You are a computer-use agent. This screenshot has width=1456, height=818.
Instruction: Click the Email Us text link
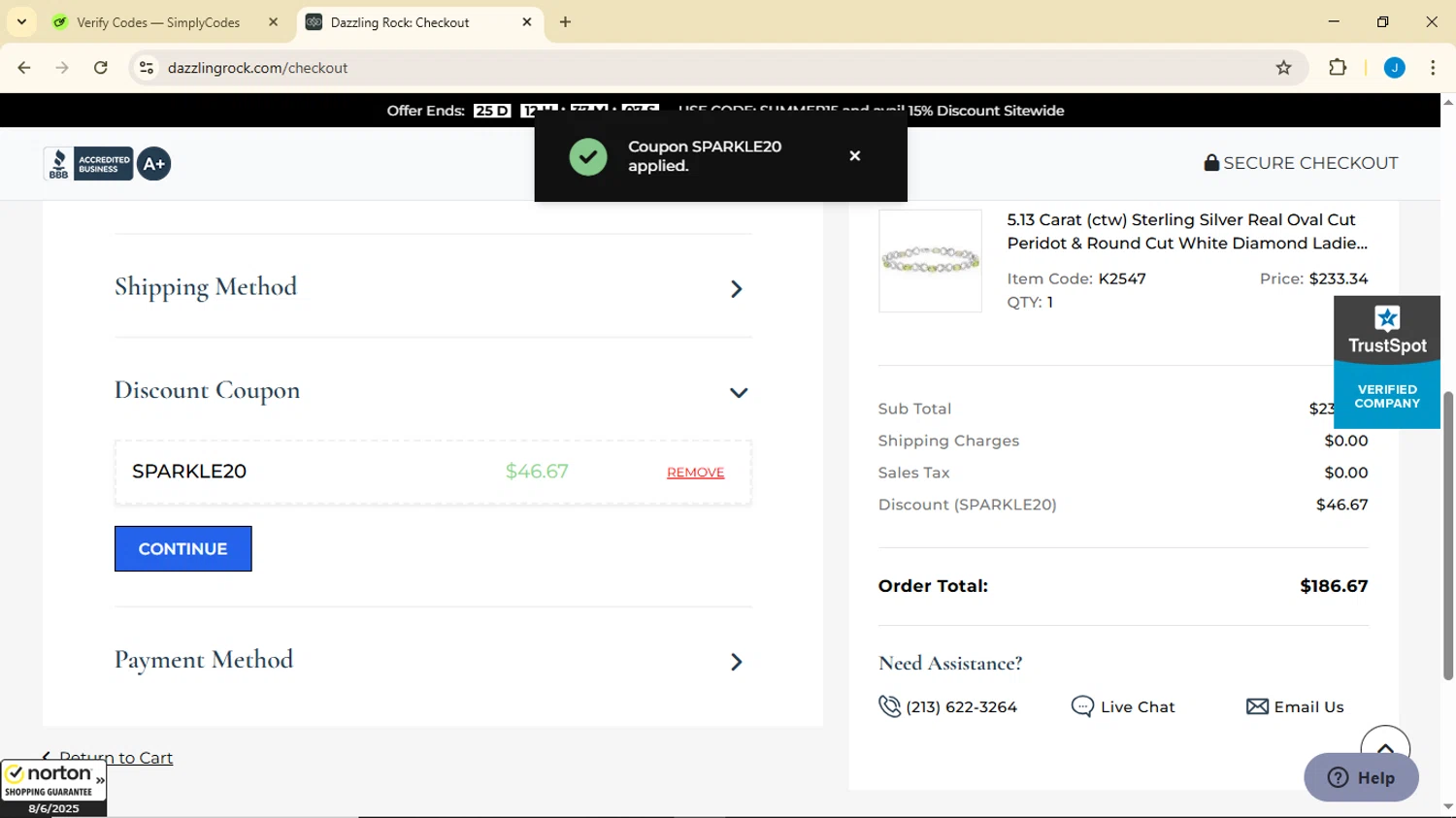tap(1309, 707)
